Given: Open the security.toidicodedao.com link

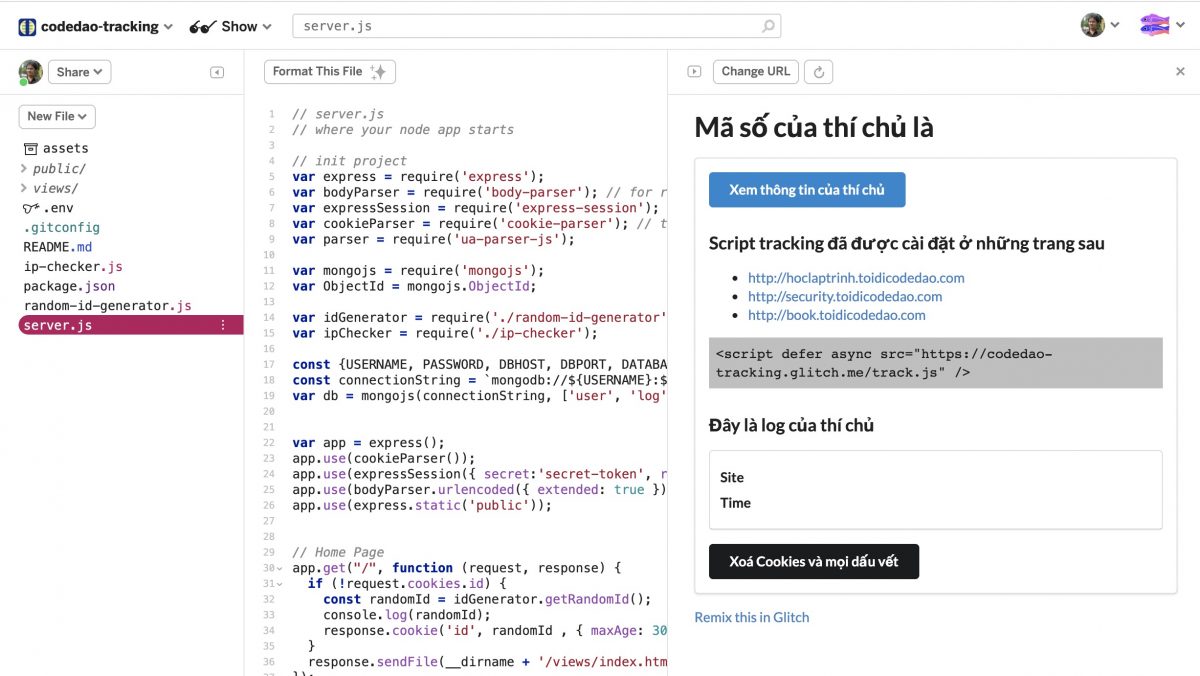Looking at the screenshot, I should (x=845, y=296).
